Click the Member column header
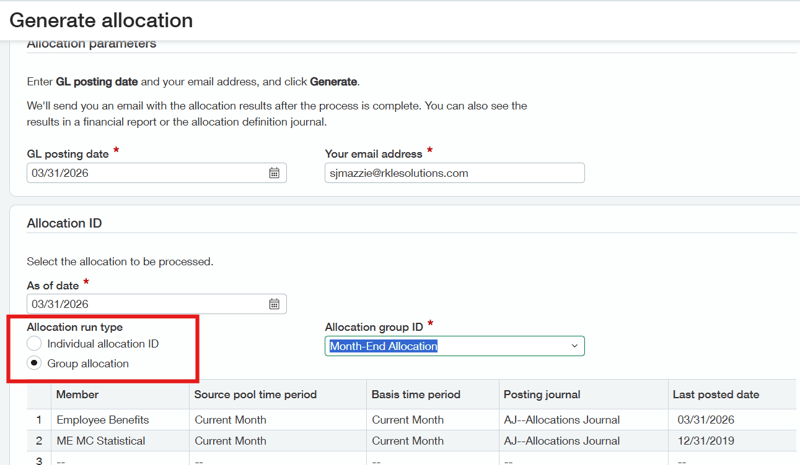The width and height of the screenshot is (800, 465). 77,394
